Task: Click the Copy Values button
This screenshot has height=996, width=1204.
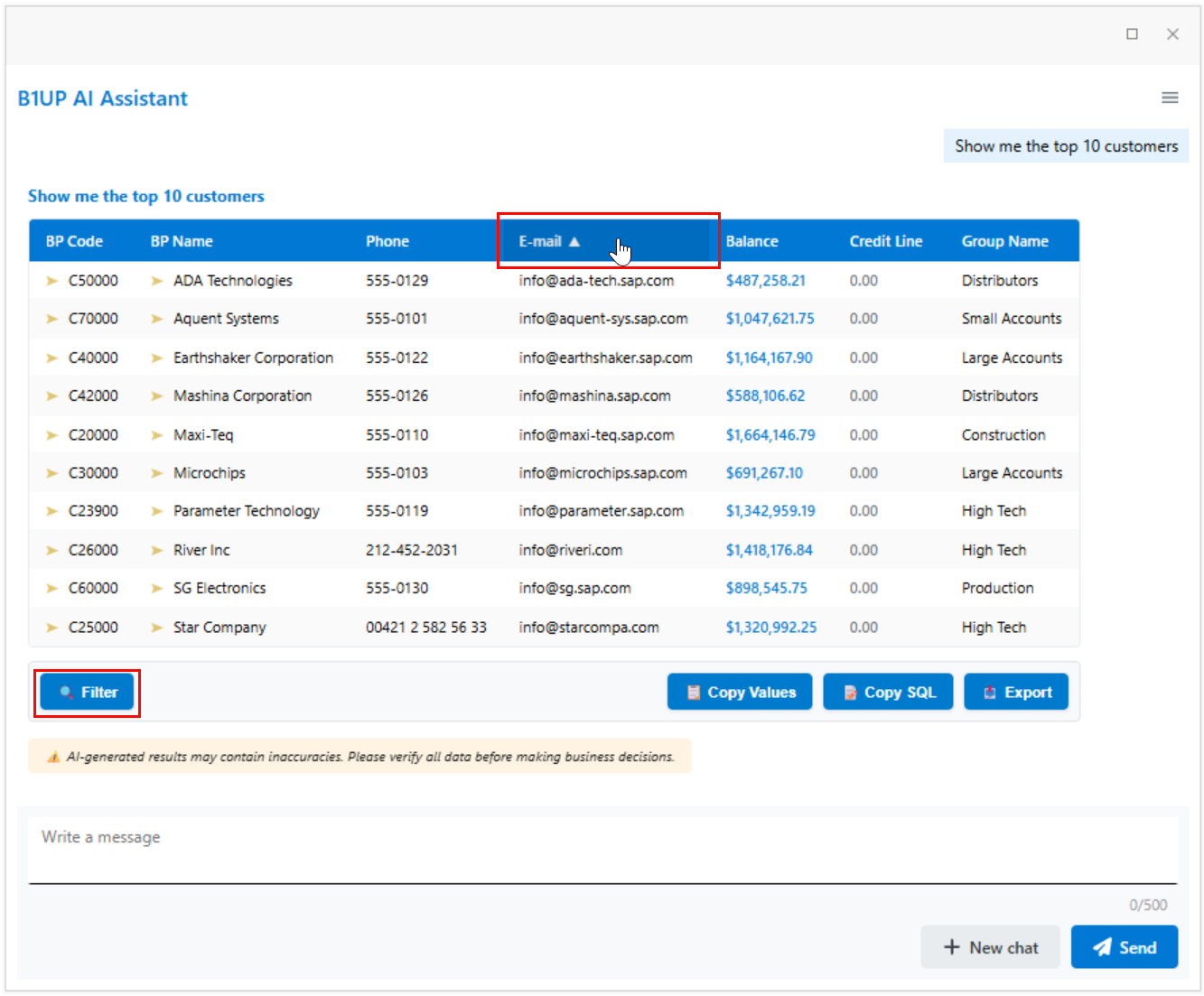Action: point(740,693)
